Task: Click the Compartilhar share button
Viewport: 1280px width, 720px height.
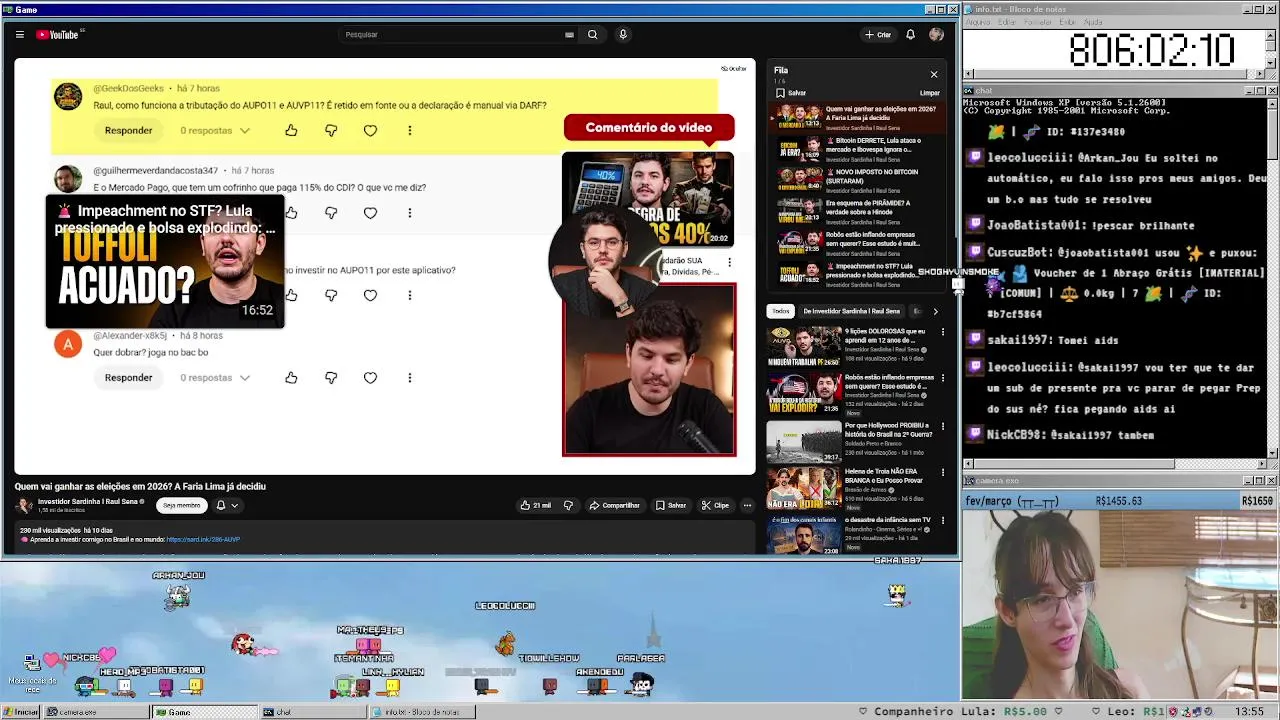Action: coord(614,505)
